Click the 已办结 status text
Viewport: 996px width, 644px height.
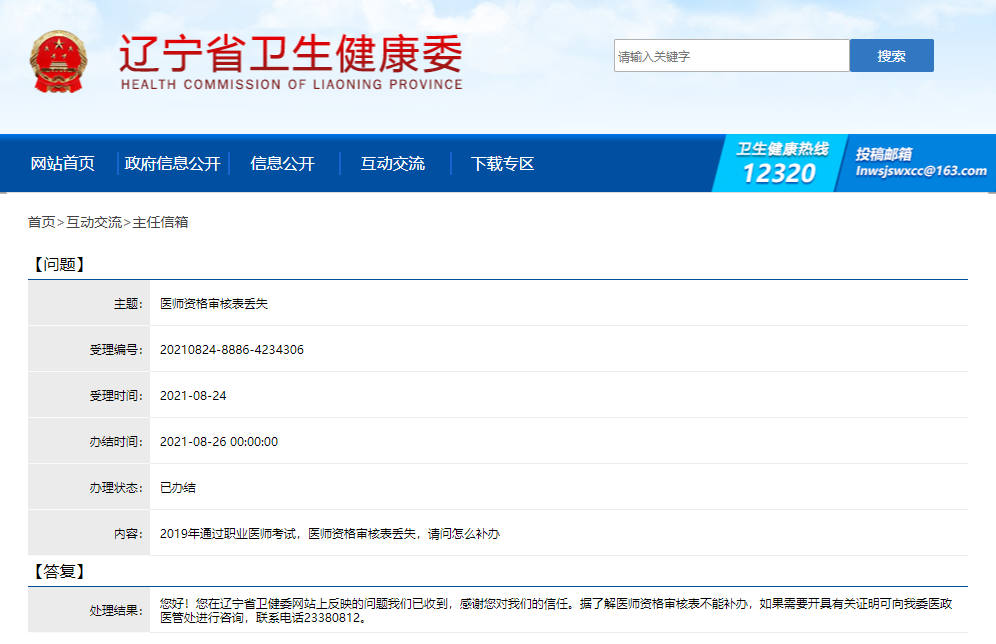point(178,488)
